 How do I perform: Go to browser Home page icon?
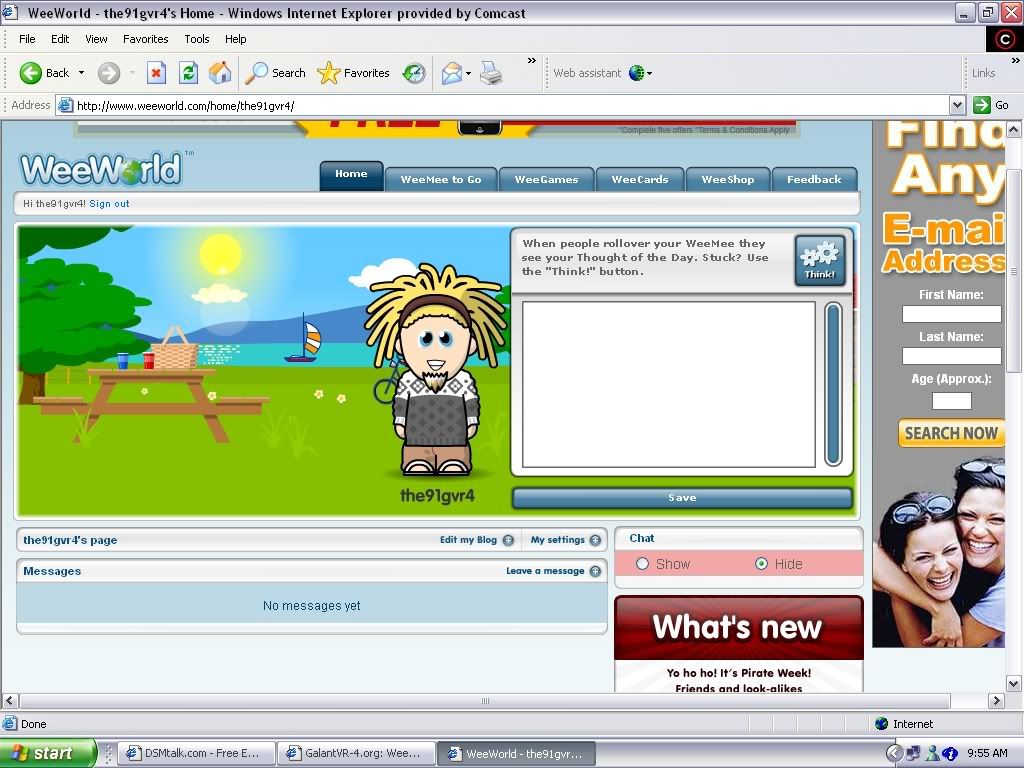coord(220,73)
